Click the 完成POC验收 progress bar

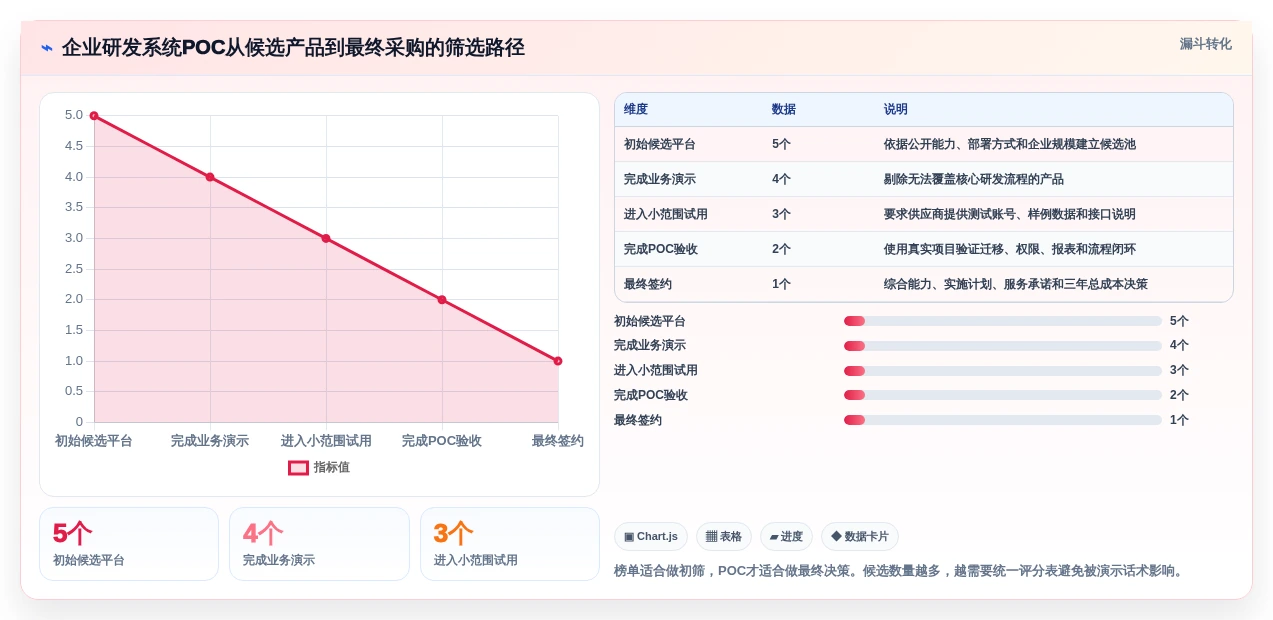click(x=1003, y=395)
